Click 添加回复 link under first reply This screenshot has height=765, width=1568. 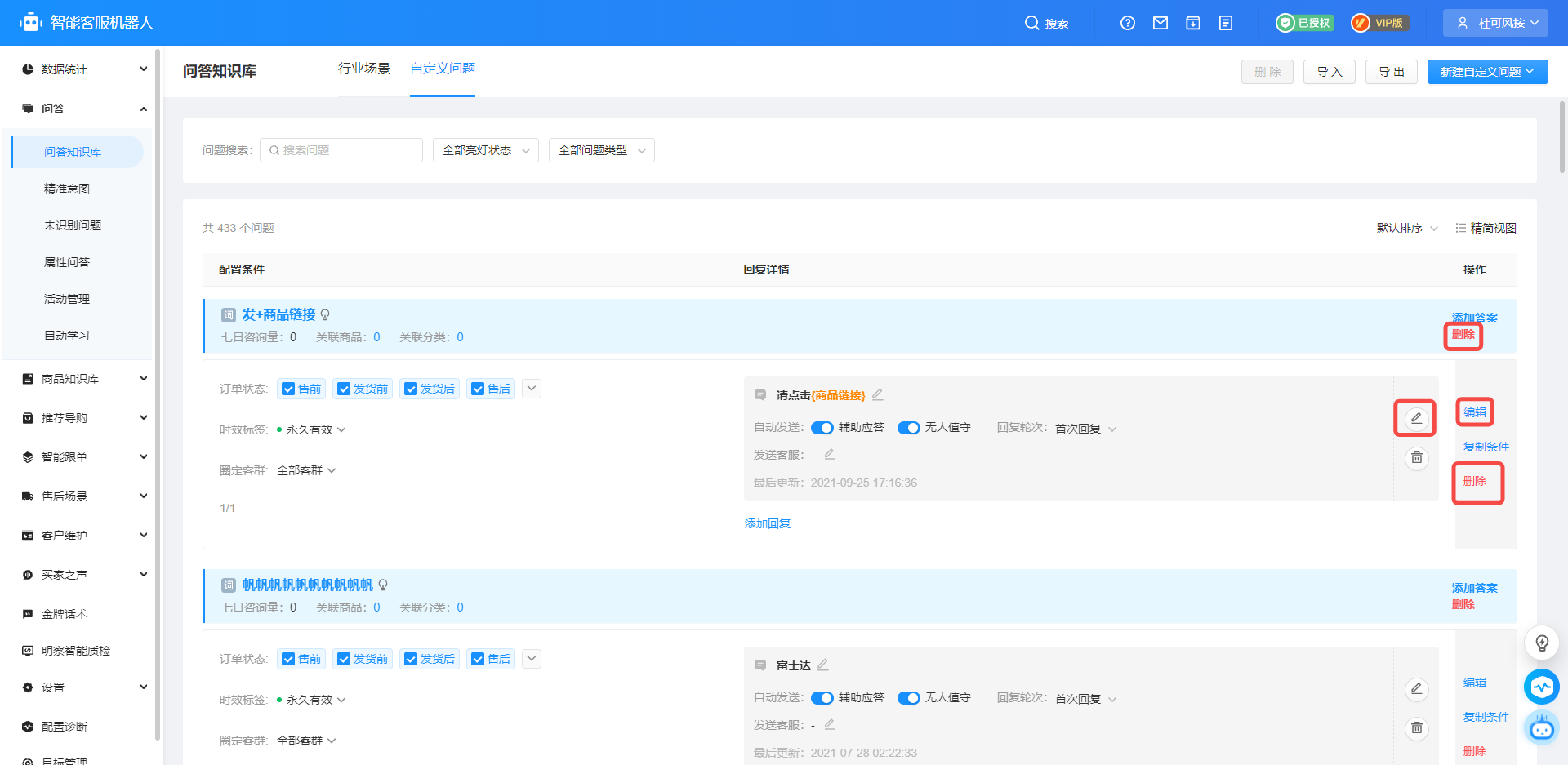[x=768, y=523]
